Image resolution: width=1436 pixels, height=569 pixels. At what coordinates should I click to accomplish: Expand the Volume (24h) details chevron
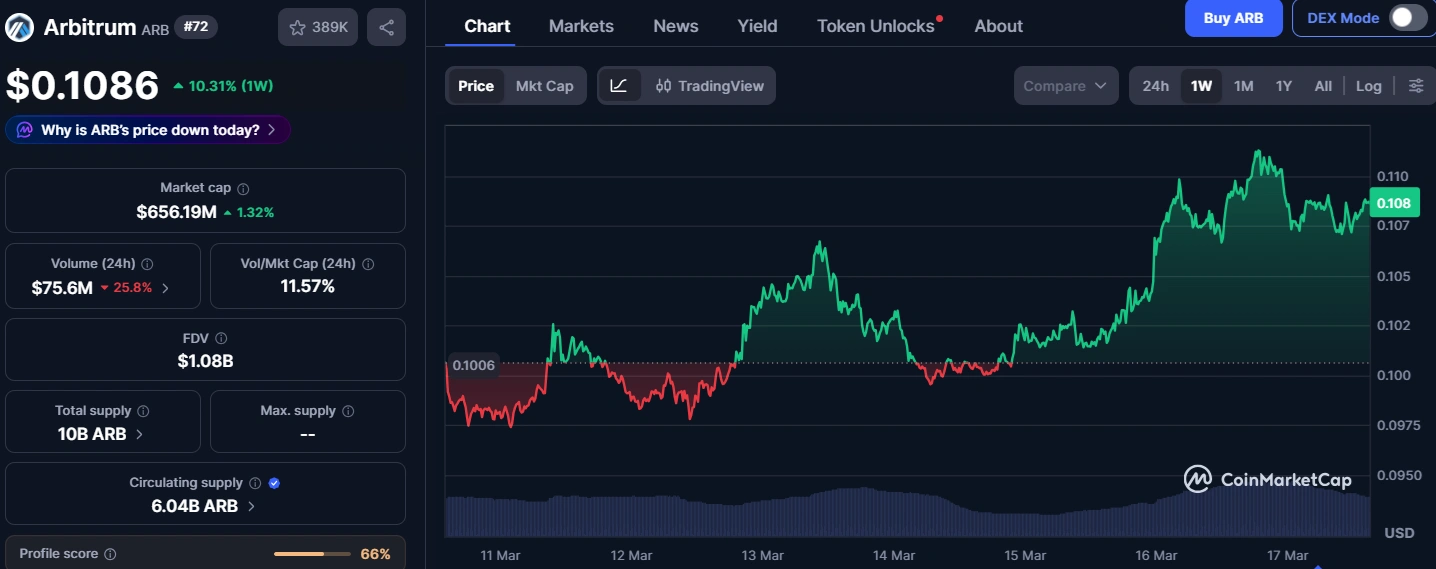pos(165,288)
